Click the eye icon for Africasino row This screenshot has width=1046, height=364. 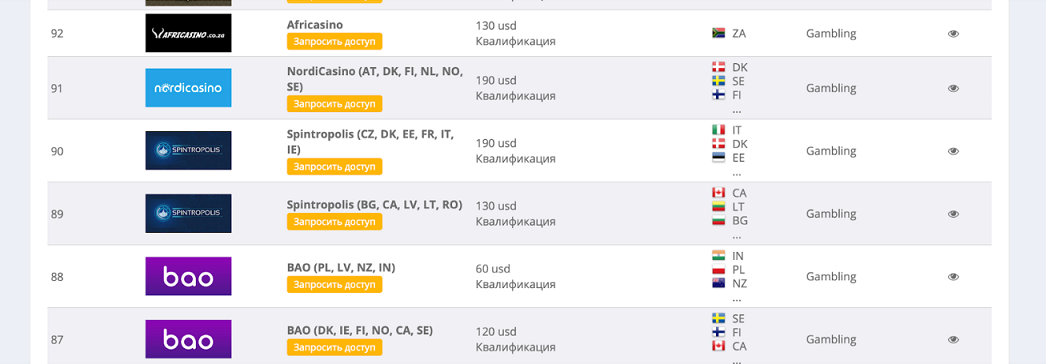(x=953, y=33)
